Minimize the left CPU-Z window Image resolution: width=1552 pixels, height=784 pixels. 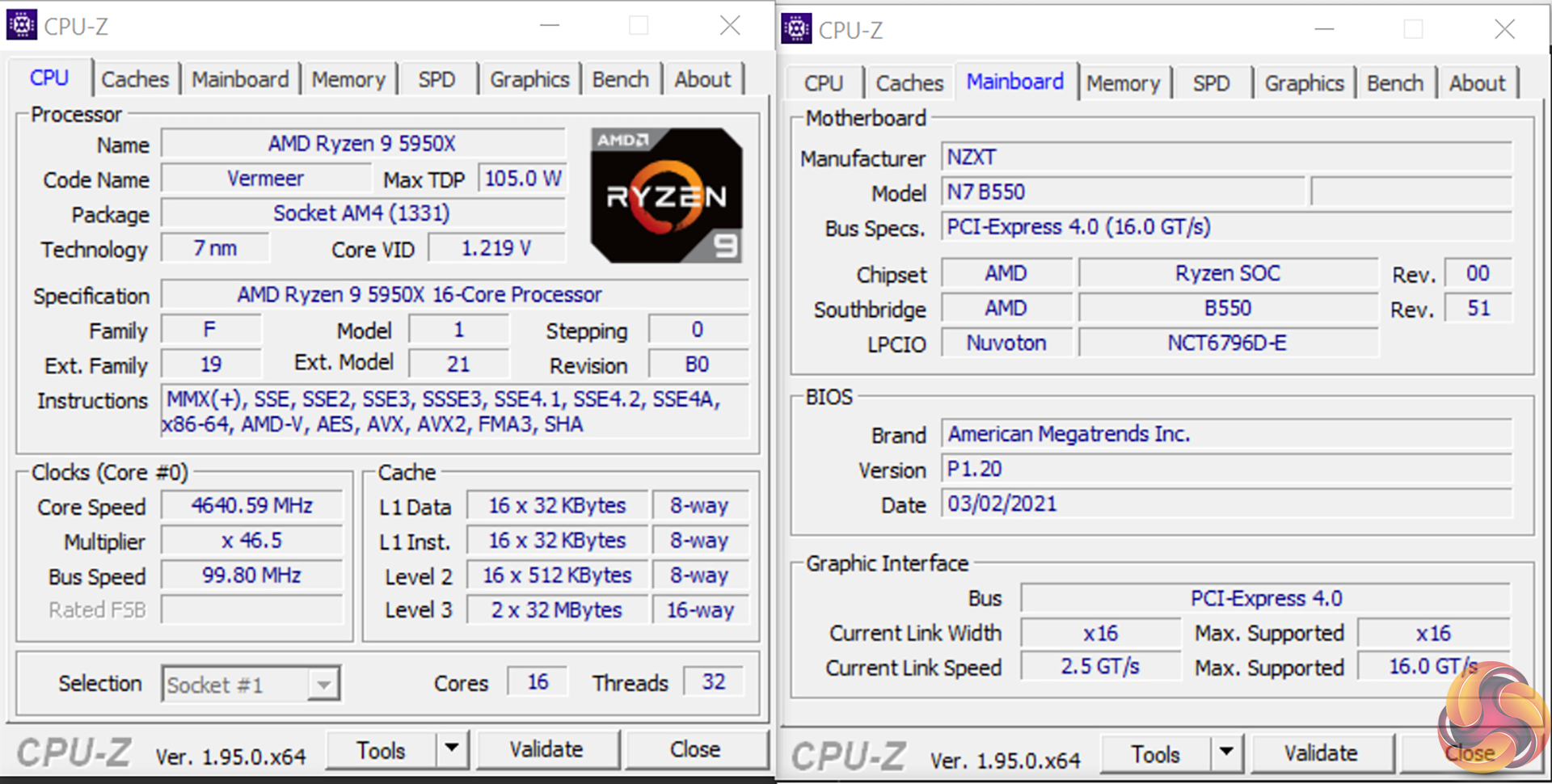tap(550, 26)
